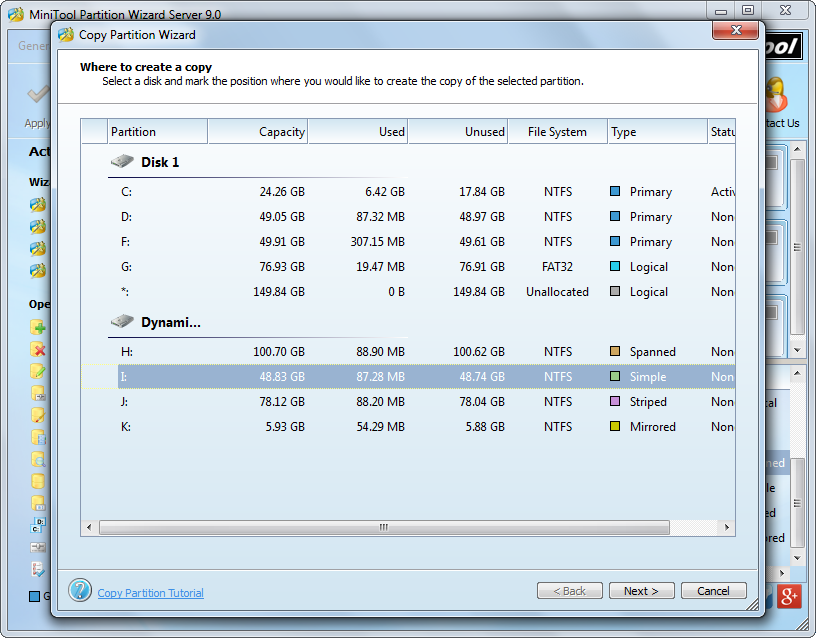Click the 24.26 GB capacity cell
The image size is (816, 638).
tap(282, 192)
